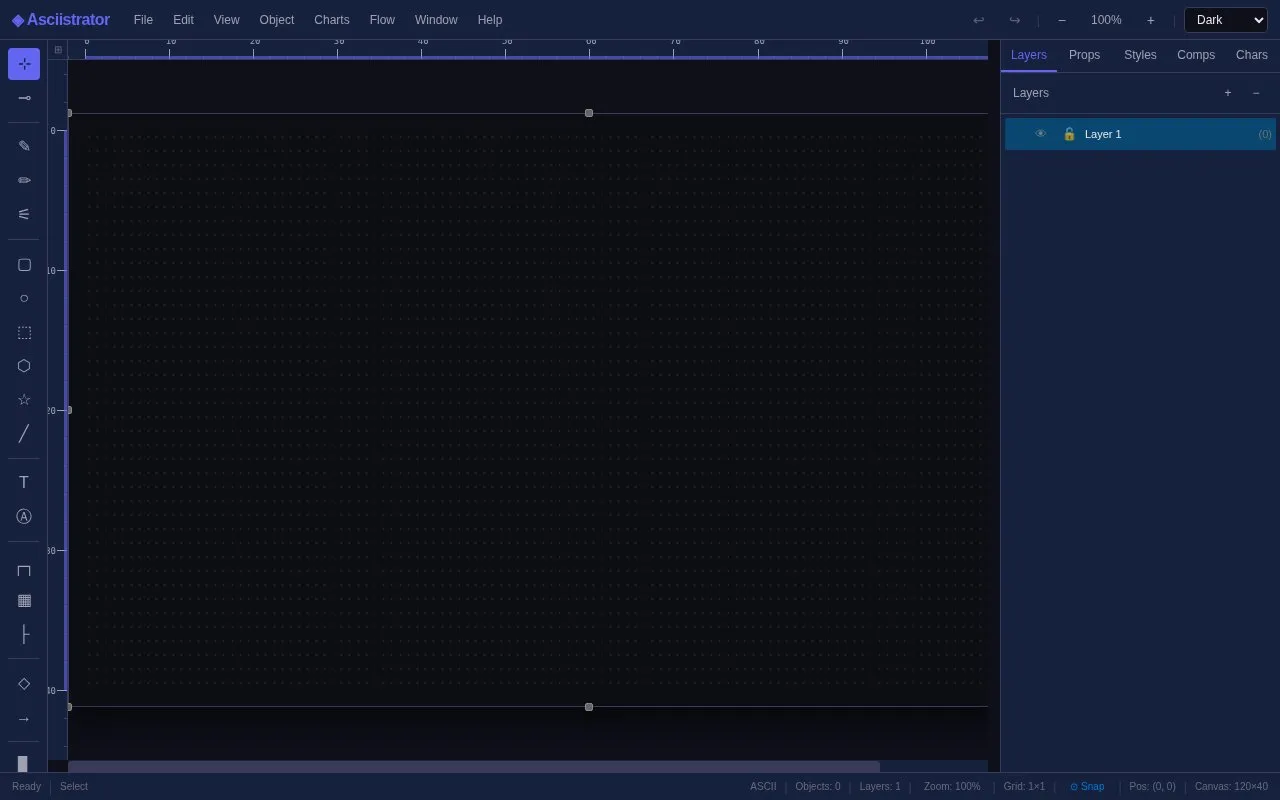
Task: Select the Direct Select tool
Action: (24, 98)
